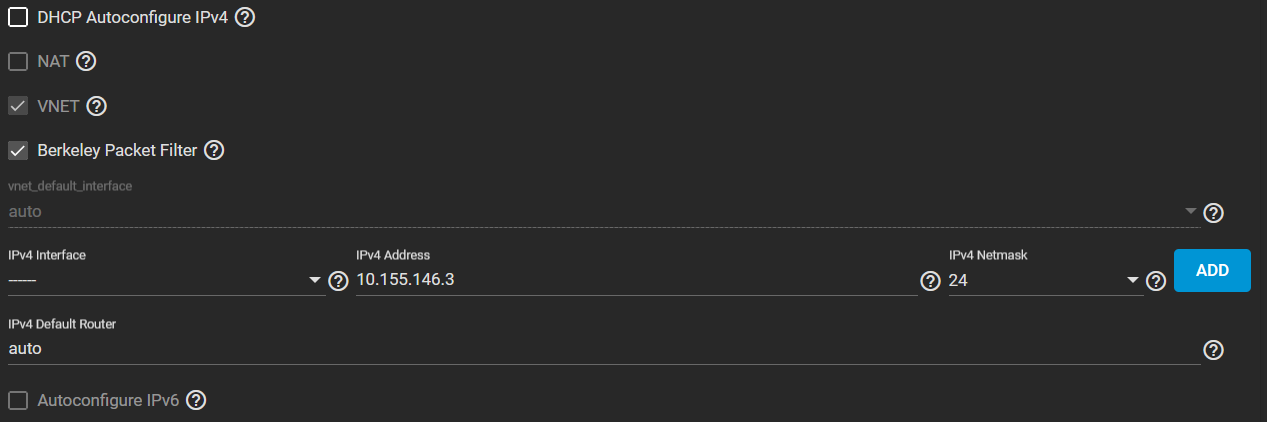Expand the vnet_default_interface dropdown
This screenshot has width=1267, height=422.
pos(600,212)
